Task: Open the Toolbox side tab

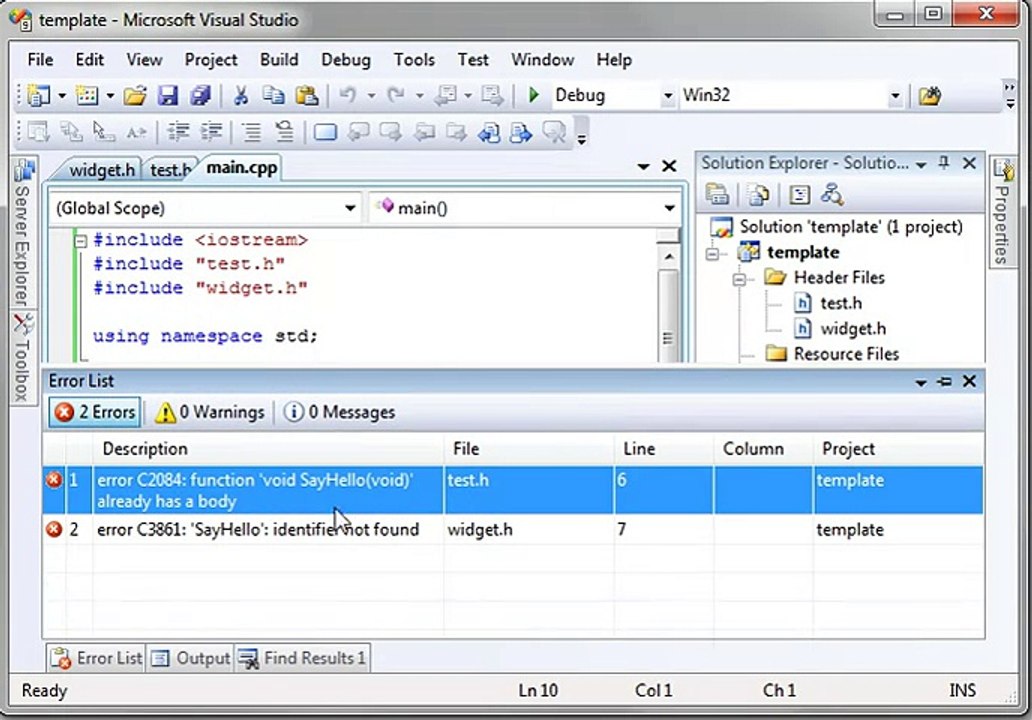Action: (22, 358)
